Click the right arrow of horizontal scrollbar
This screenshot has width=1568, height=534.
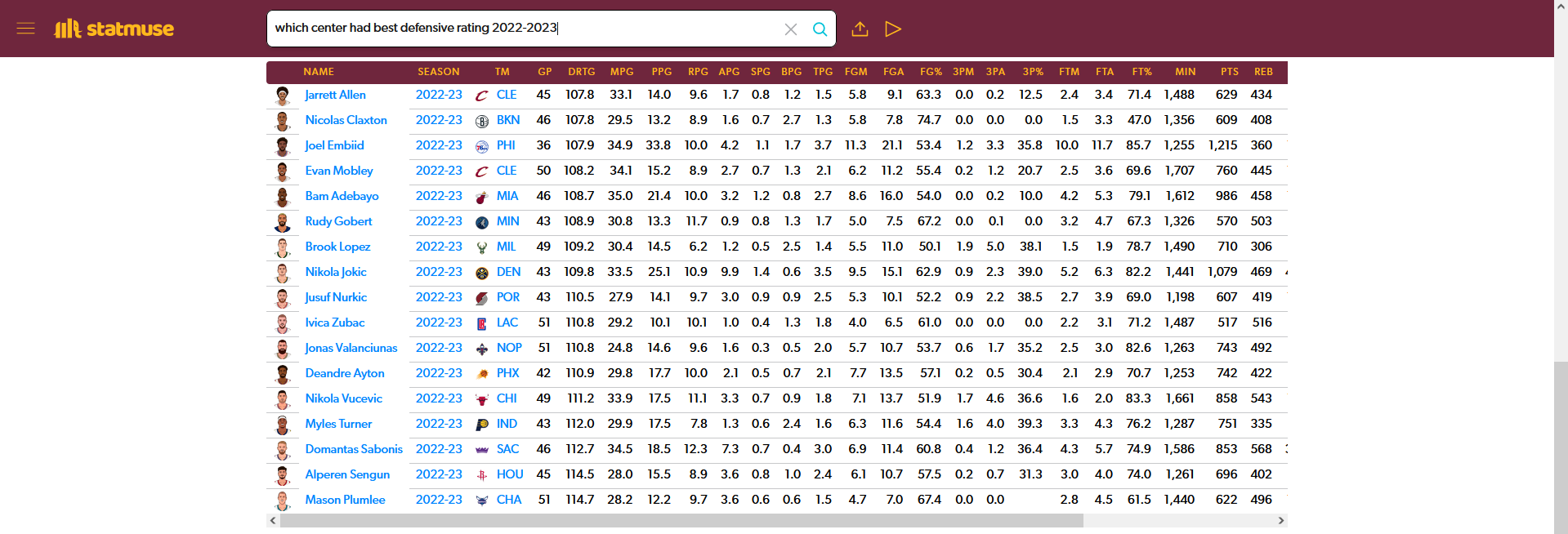click(x=1280, y=520)
